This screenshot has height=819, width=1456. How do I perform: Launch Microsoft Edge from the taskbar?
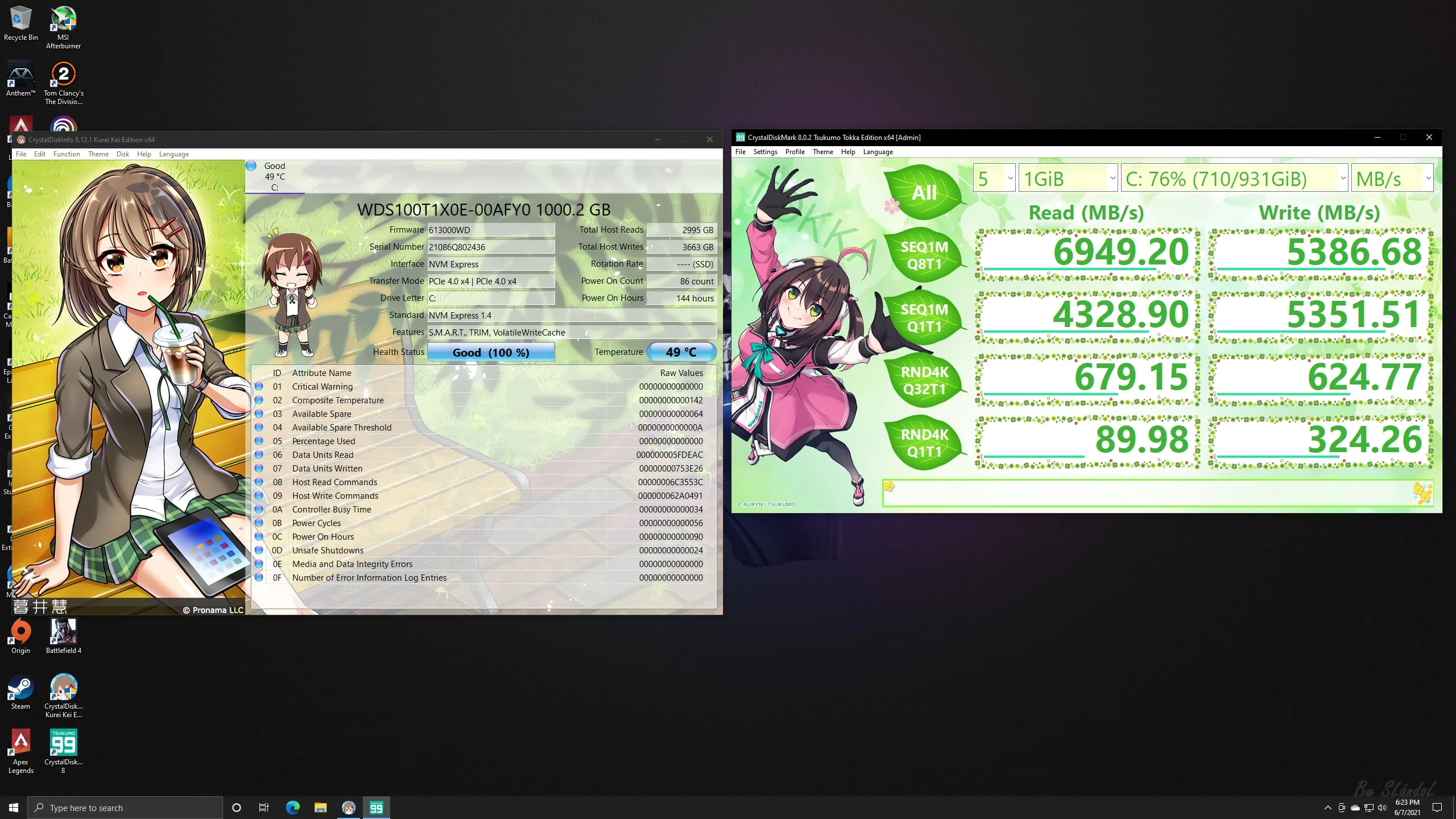click(x=292, y=808)
